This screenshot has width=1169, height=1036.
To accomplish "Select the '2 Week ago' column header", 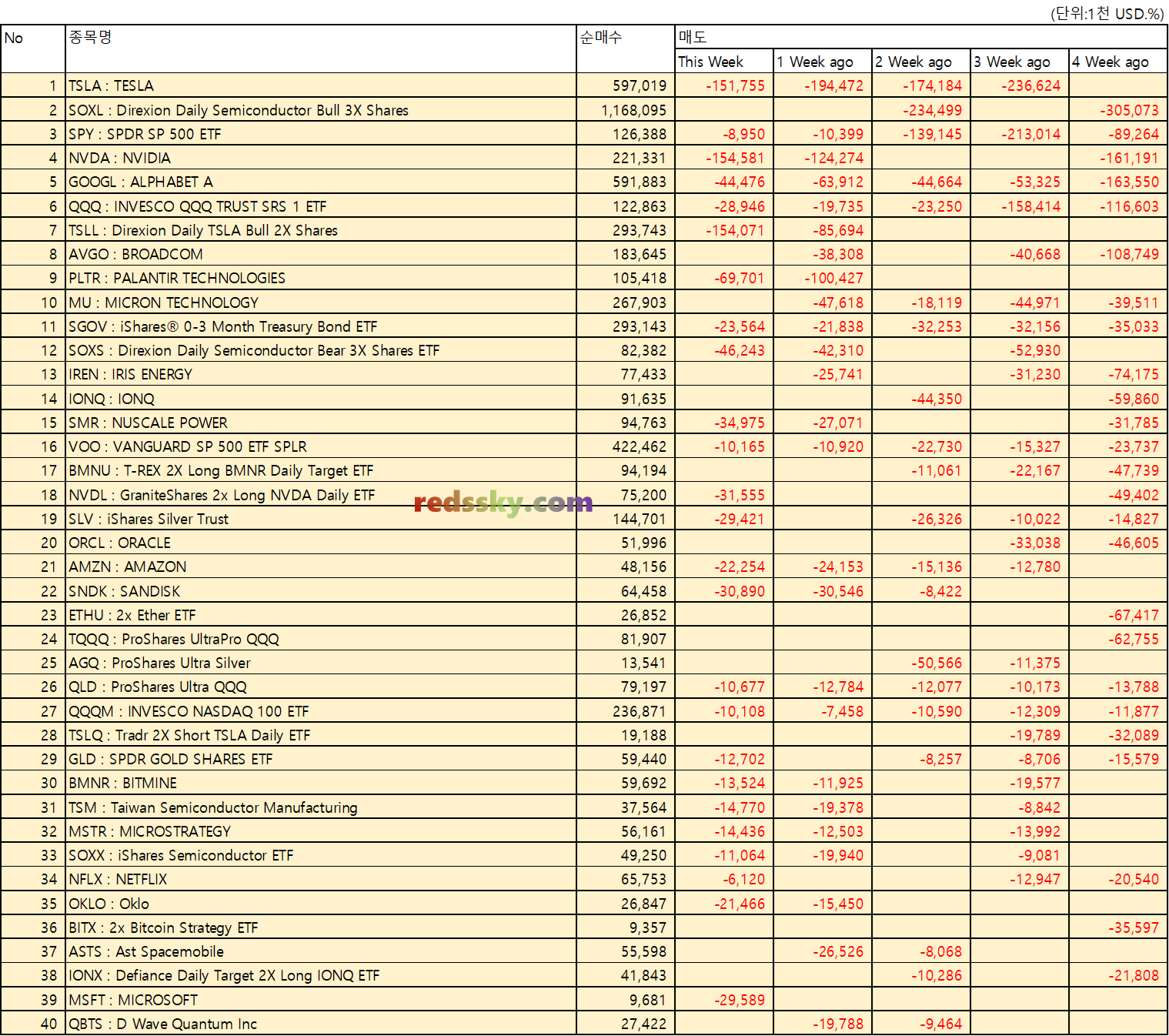I will (921, 62).
